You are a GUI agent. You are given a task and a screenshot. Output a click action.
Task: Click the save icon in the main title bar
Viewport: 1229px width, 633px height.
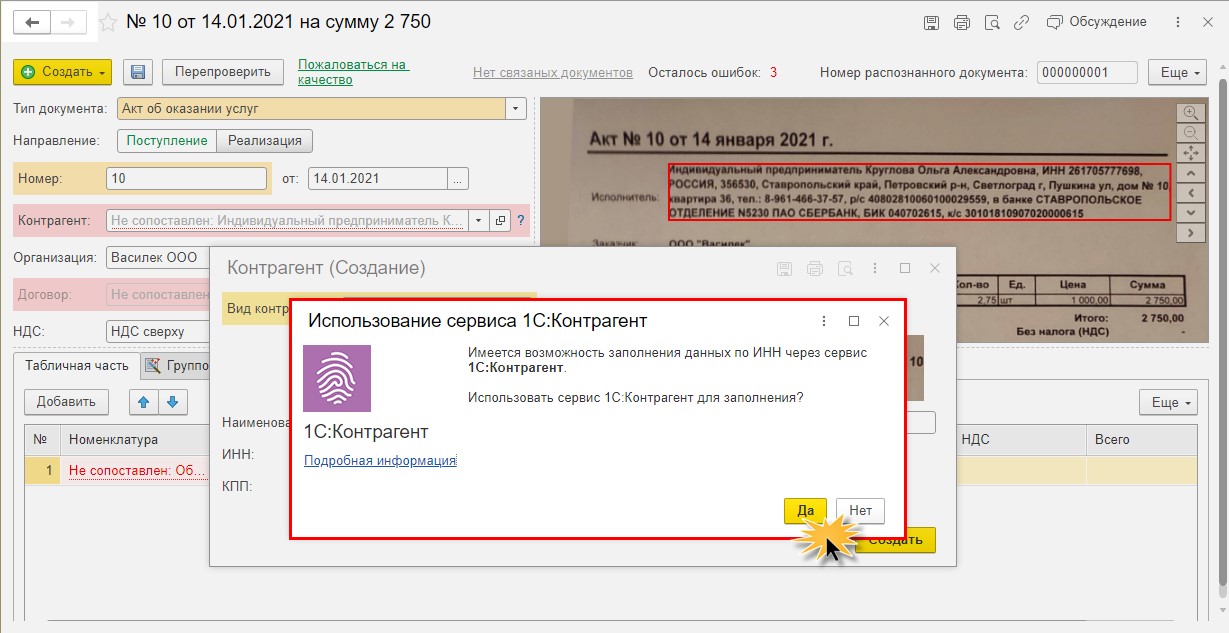931,22
